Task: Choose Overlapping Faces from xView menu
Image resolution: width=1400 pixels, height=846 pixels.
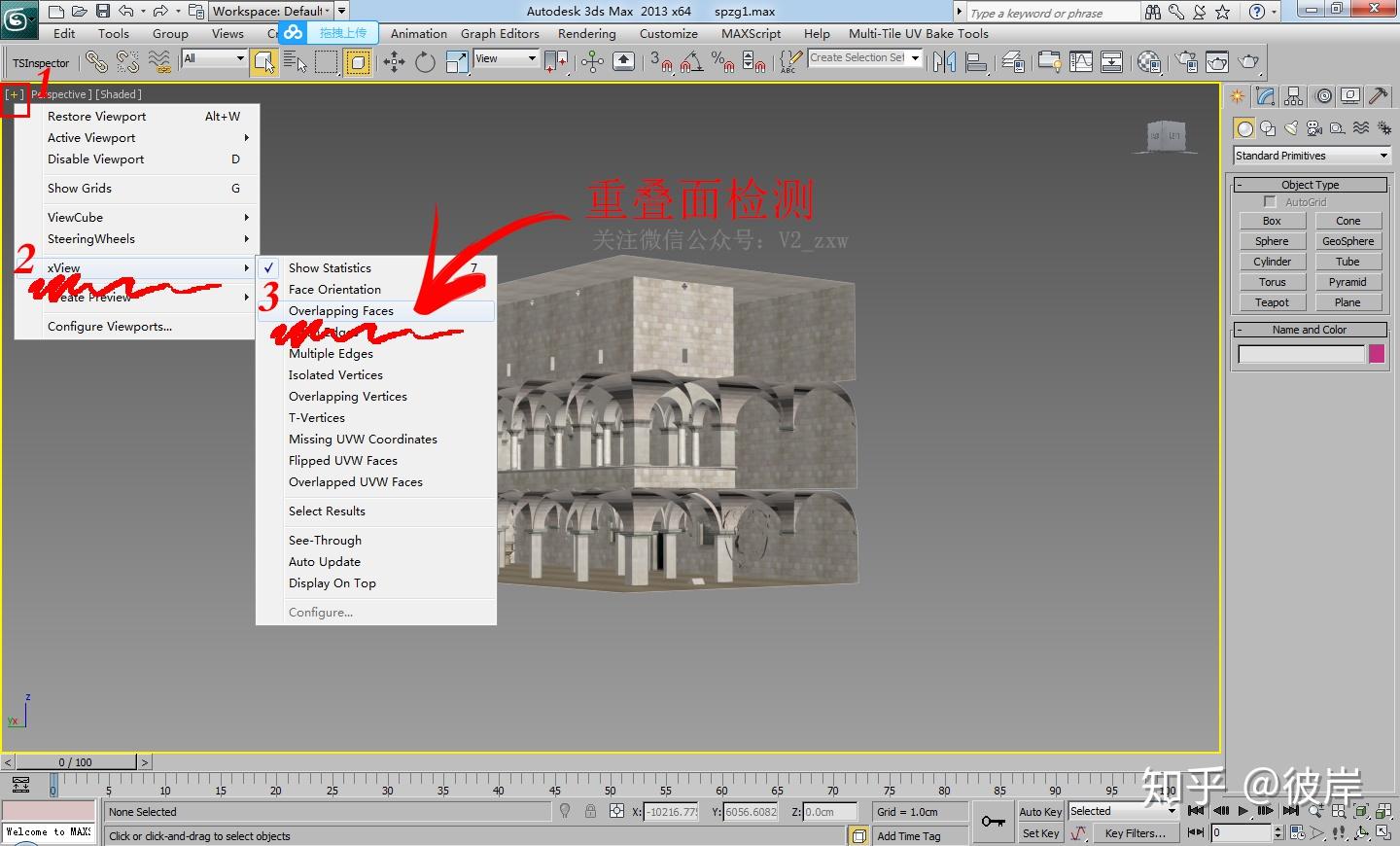Action: [x=376, y=311]
